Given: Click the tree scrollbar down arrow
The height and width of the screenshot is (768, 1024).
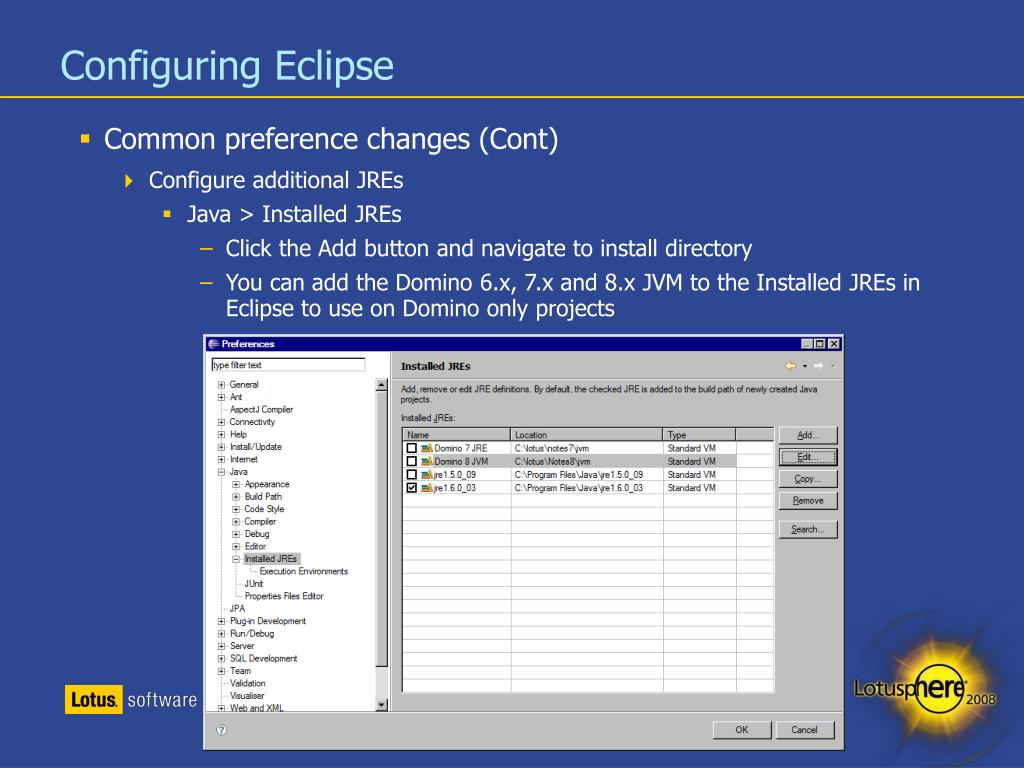Looking at the screenshot, I should pos(382,705).
